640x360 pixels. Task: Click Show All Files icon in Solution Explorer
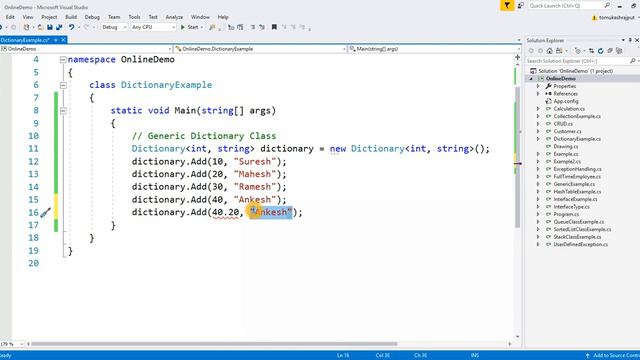[619, 51]
